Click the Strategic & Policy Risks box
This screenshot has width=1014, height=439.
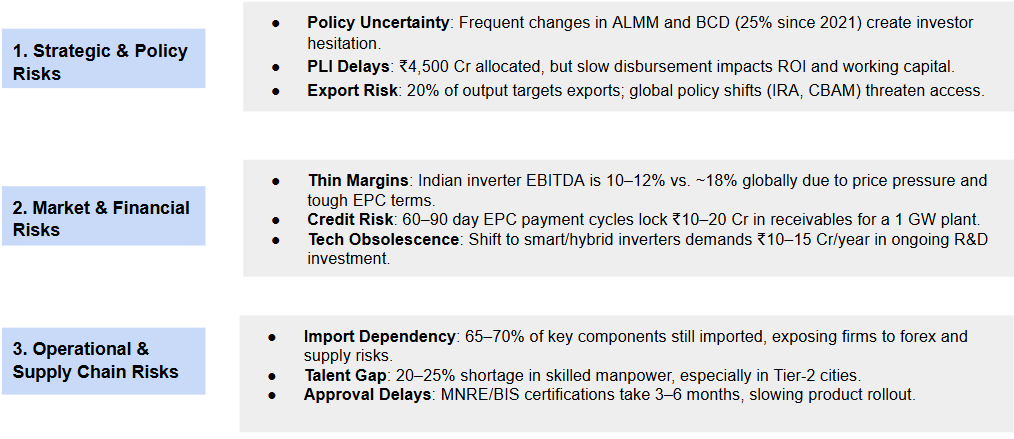click(x=103, y=61)
